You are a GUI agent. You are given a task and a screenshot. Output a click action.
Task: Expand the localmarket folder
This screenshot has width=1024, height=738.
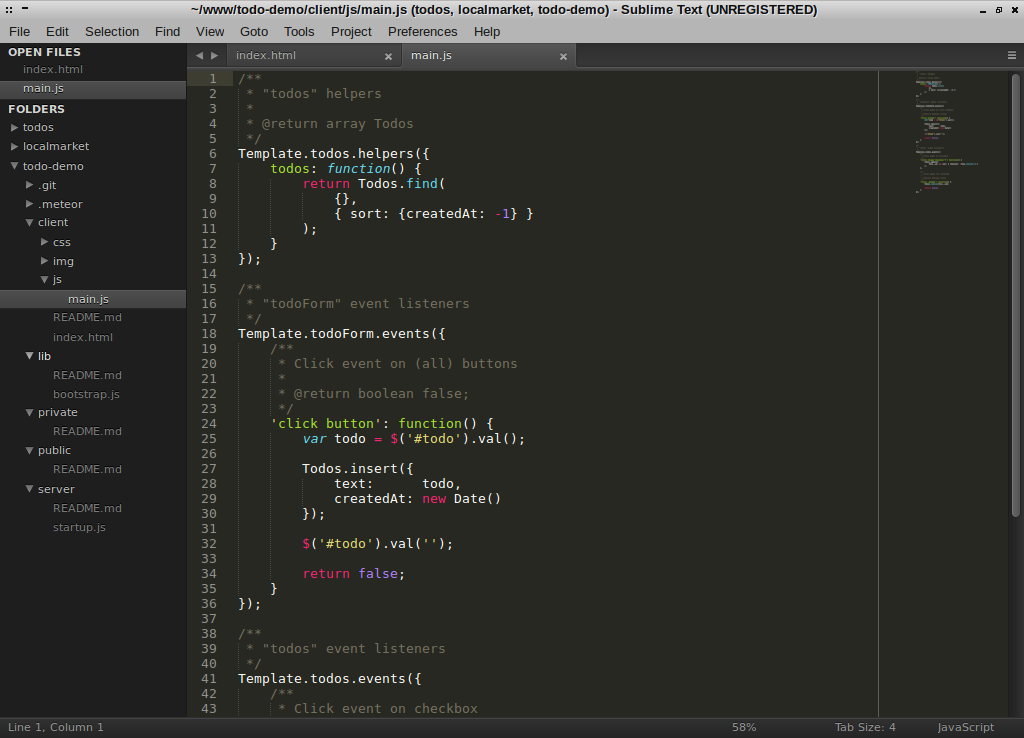pos(14,146)
